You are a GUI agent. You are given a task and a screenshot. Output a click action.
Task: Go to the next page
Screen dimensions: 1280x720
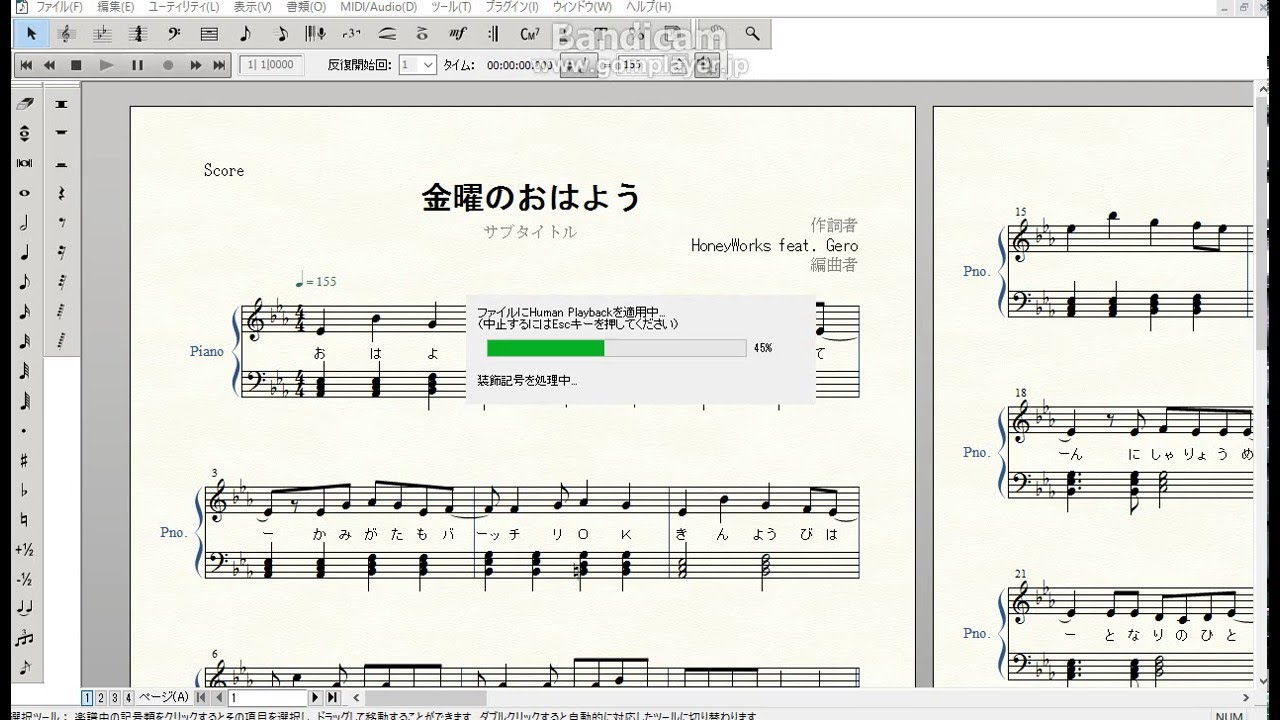click(315, 698)
